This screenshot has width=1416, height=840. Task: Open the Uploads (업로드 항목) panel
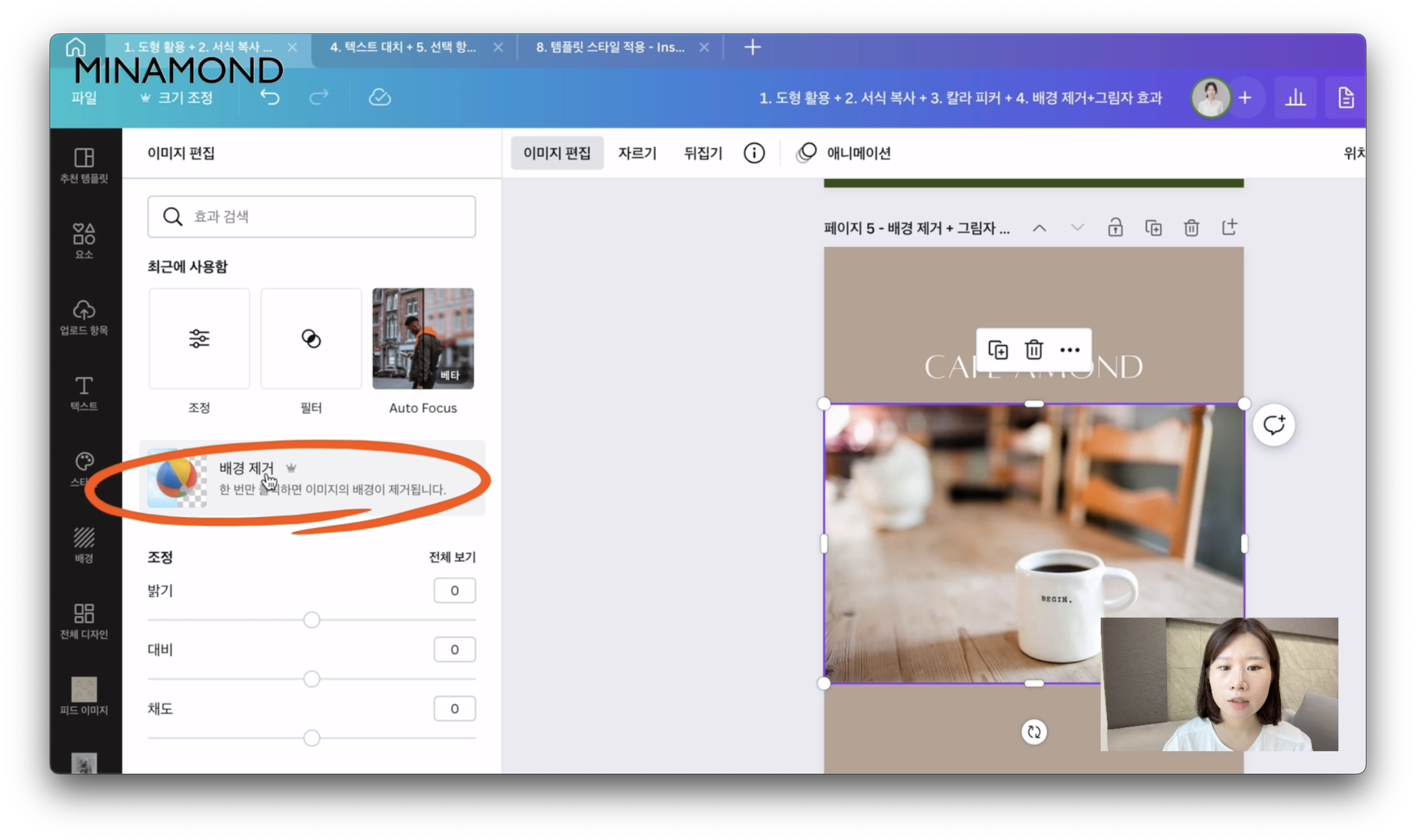(x=84, y=316)
